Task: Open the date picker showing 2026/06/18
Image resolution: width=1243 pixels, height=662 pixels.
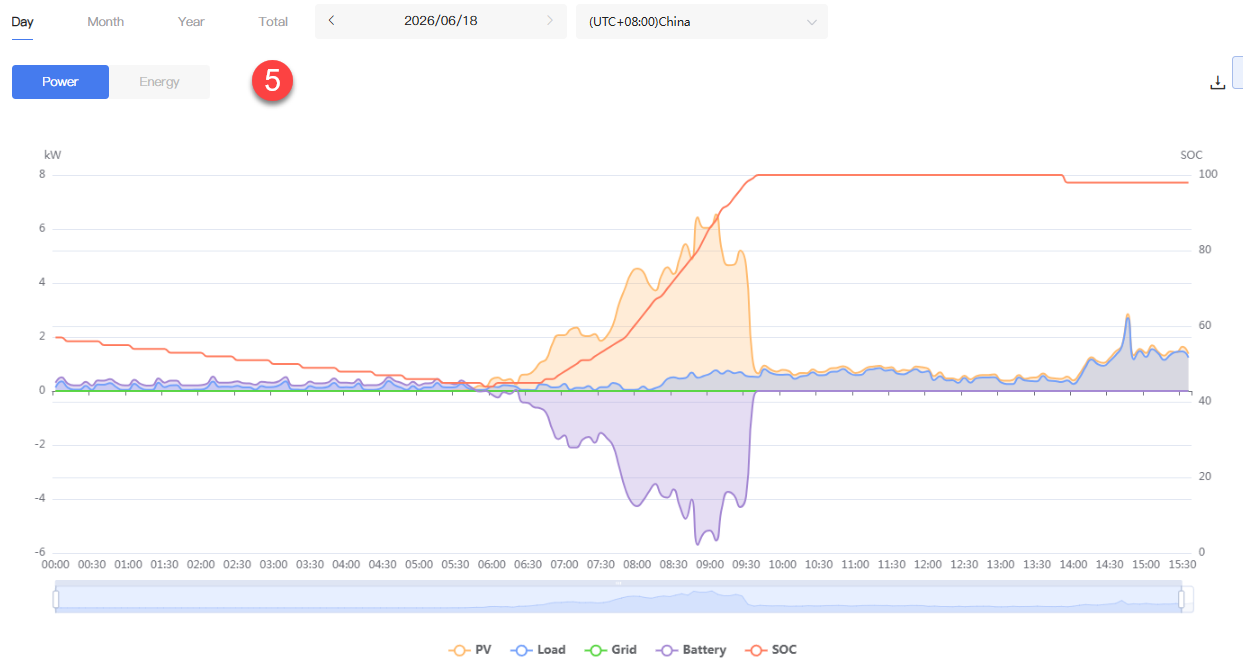Action: 441,21
